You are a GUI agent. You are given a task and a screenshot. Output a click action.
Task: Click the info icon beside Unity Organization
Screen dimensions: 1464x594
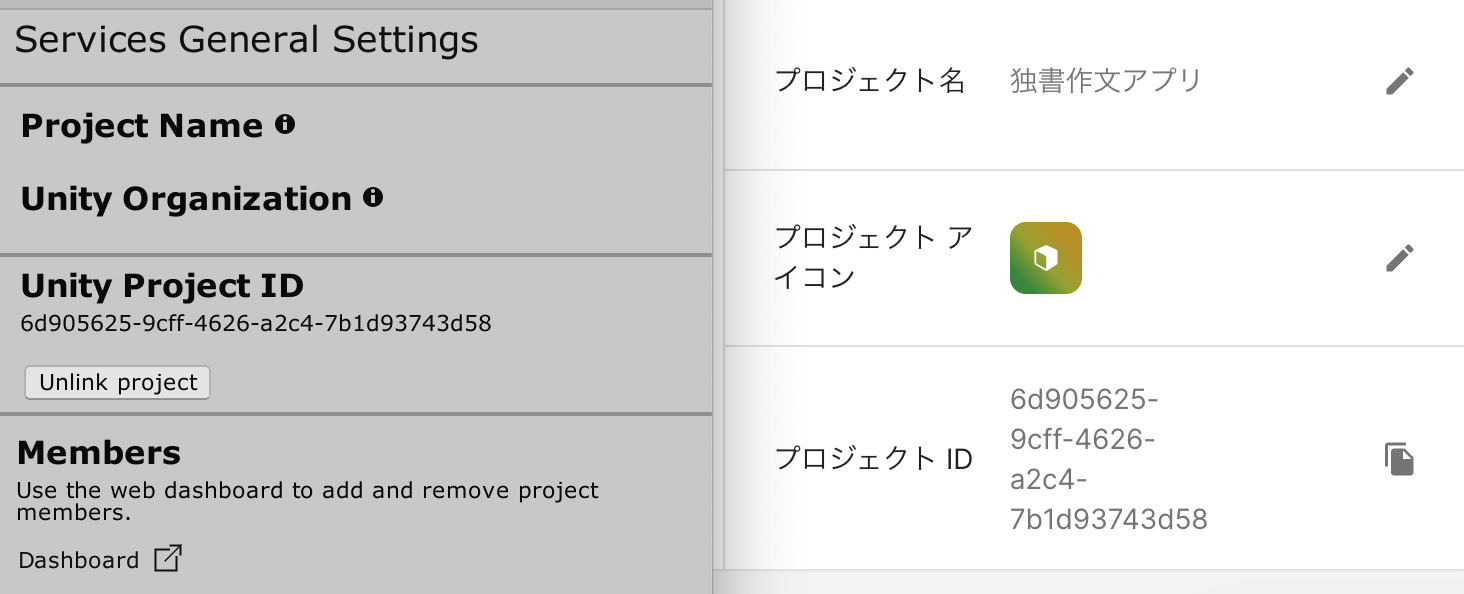point(375,197)
